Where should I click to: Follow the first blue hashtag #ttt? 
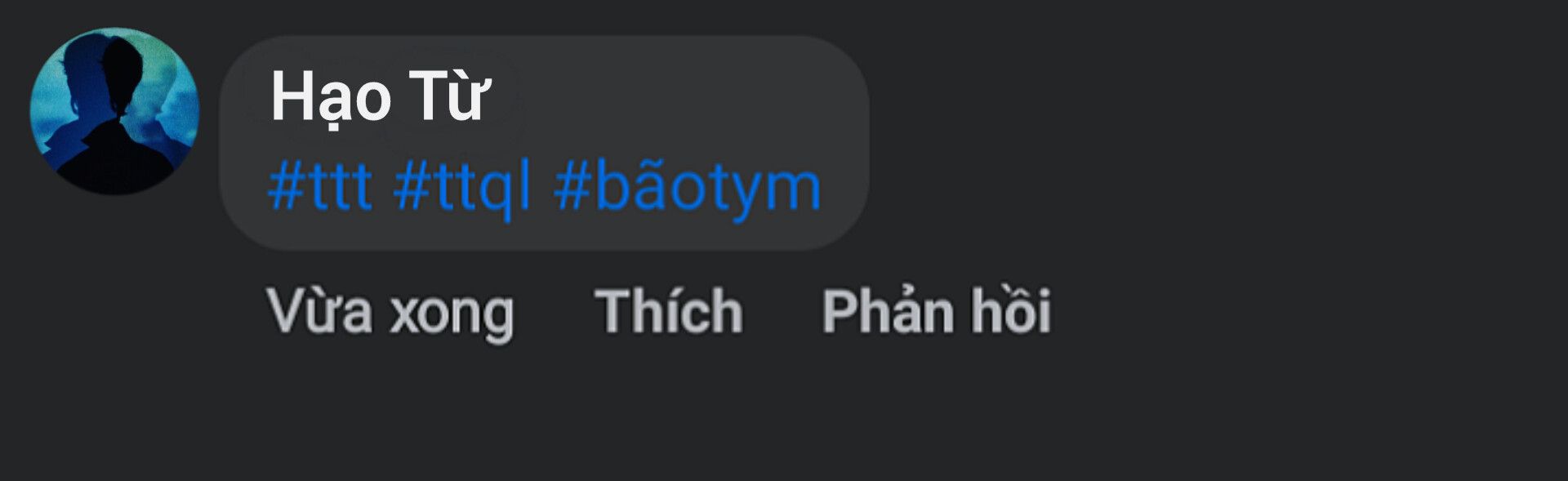[320, 187]
